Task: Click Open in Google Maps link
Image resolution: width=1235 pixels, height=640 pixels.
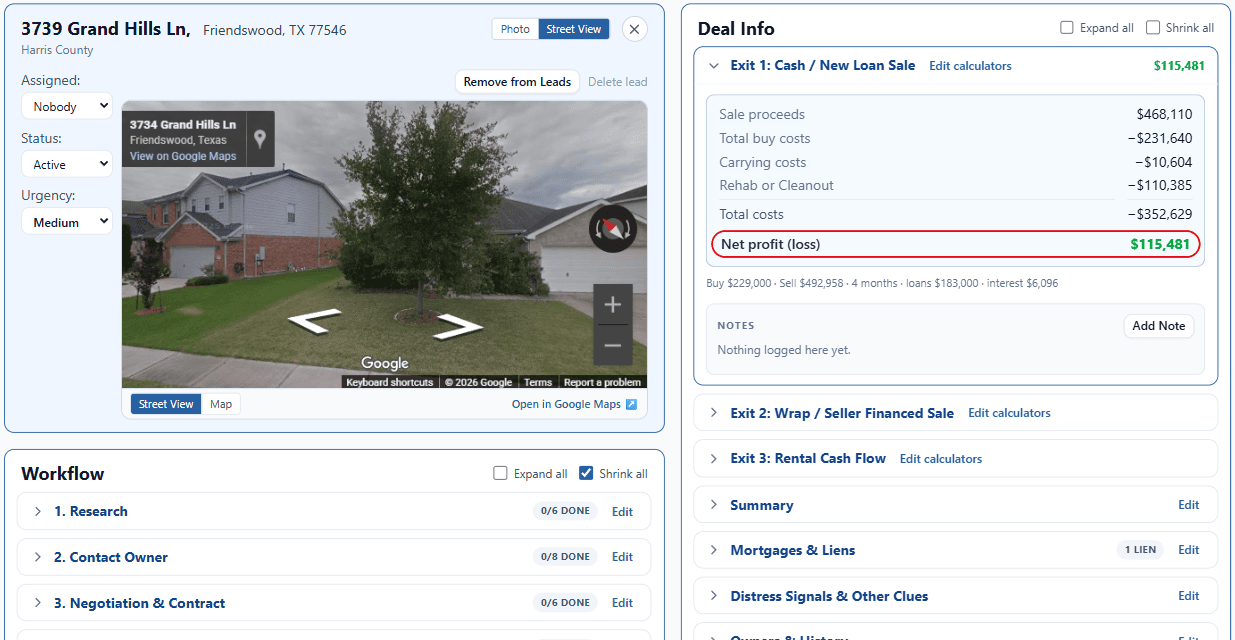Action: (566, 404)
